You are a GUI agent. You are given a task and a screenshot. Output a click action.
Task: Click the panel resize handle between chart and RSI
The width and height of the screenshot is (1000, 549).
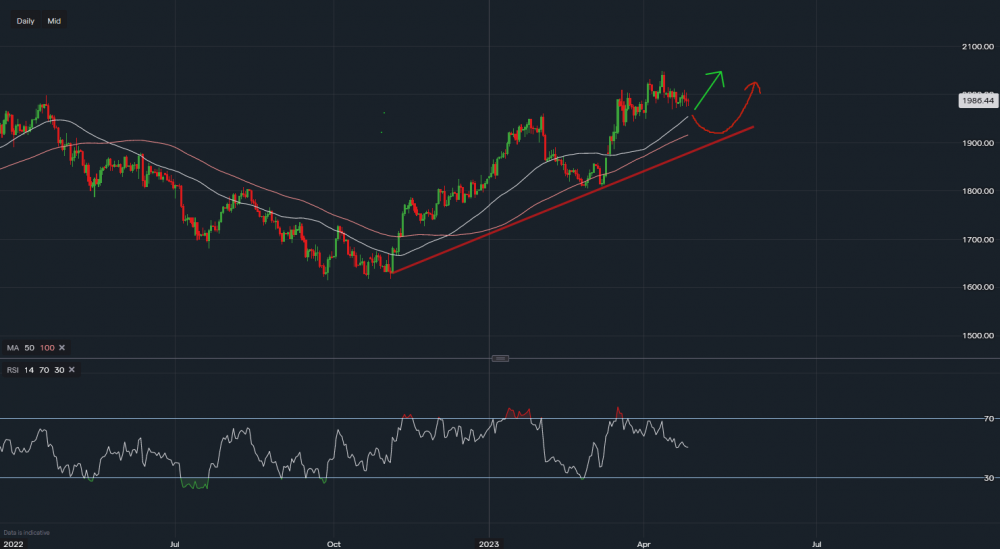pos(501,358)
